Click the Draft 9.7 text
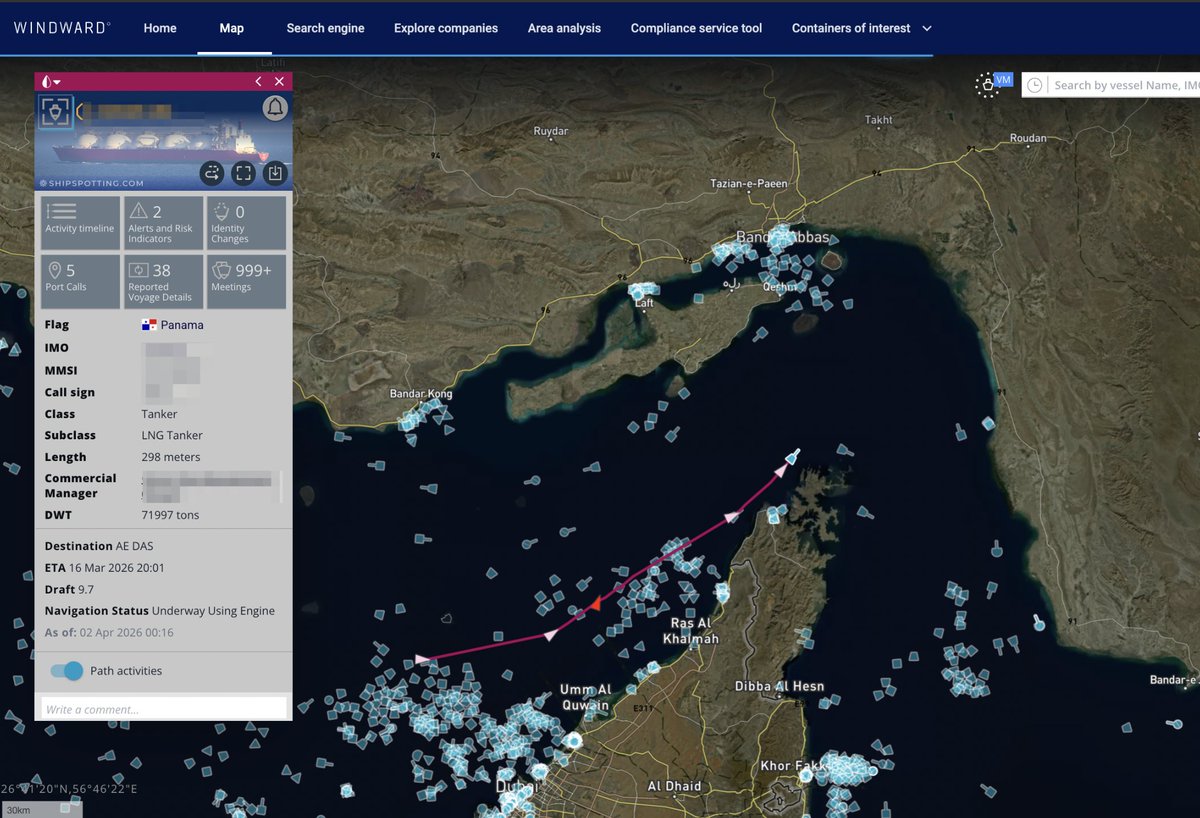Image resolution: width=1200 pixels, height=818 pixels. coord(69,590)
